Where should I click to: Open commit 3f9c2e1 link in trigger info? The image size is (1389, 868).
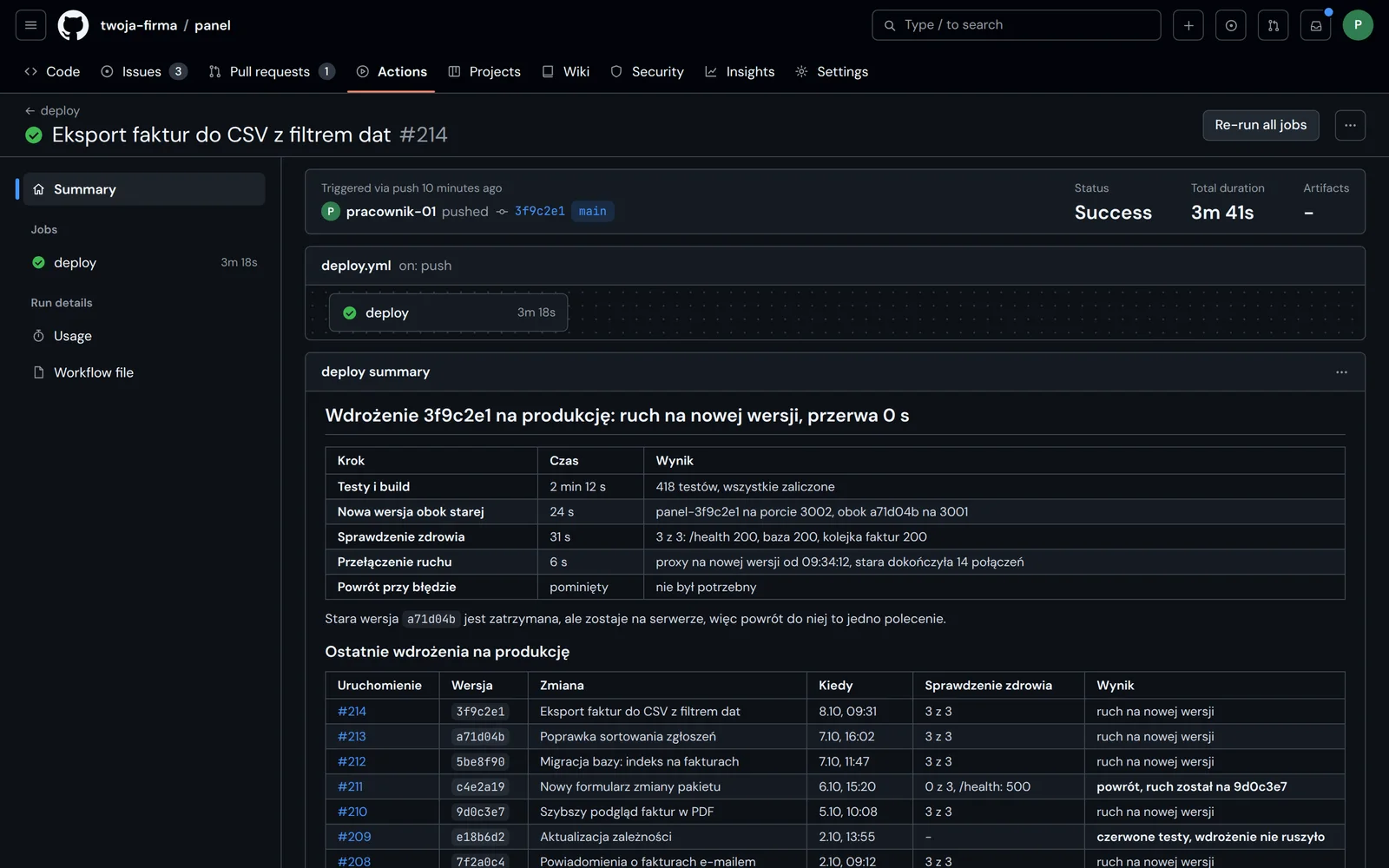pyautogui.click(x=539, y=211)
